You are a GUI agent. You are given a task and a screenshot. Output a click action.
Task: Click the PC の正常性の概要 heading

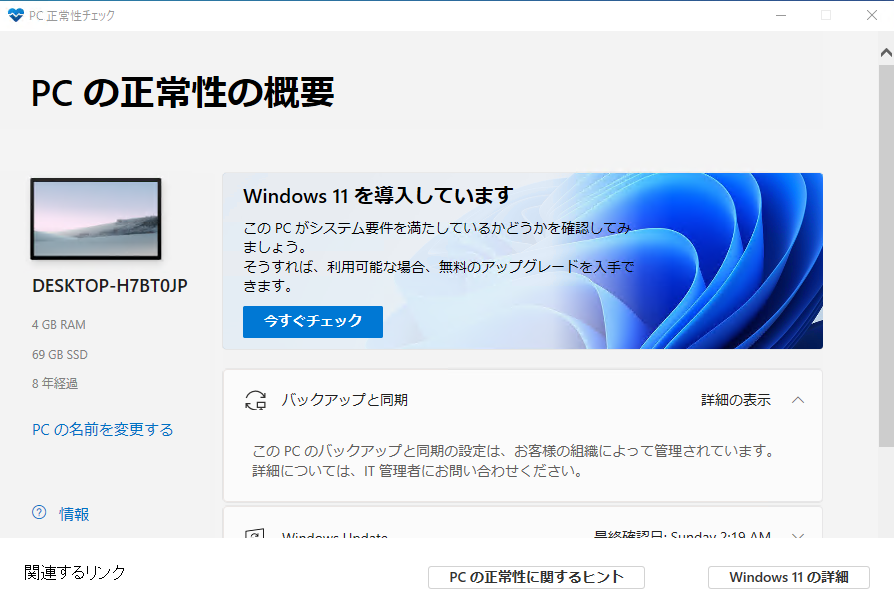[x=182, y=92]
